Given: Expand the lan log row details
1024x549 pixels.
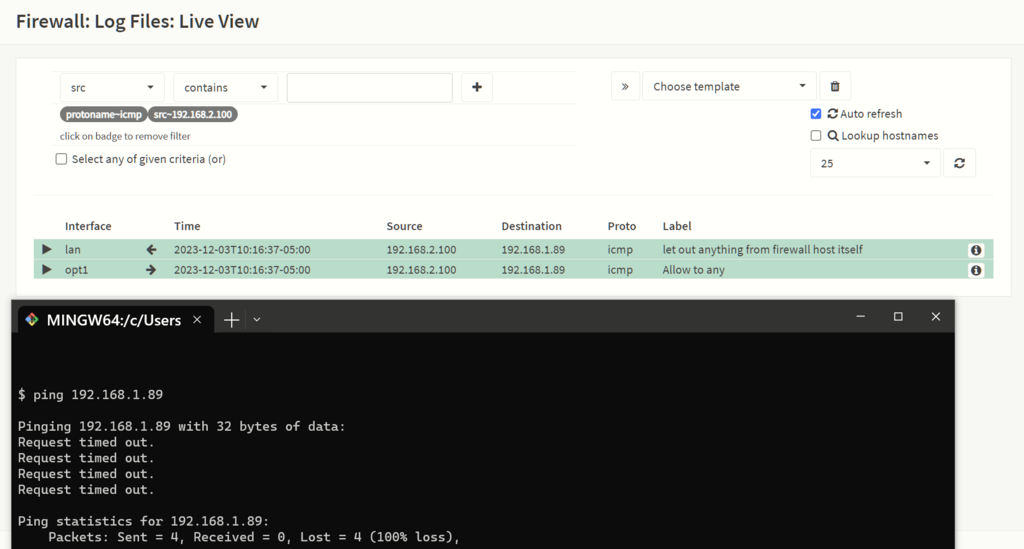Looking at the screenshot, I should point(46,249).
